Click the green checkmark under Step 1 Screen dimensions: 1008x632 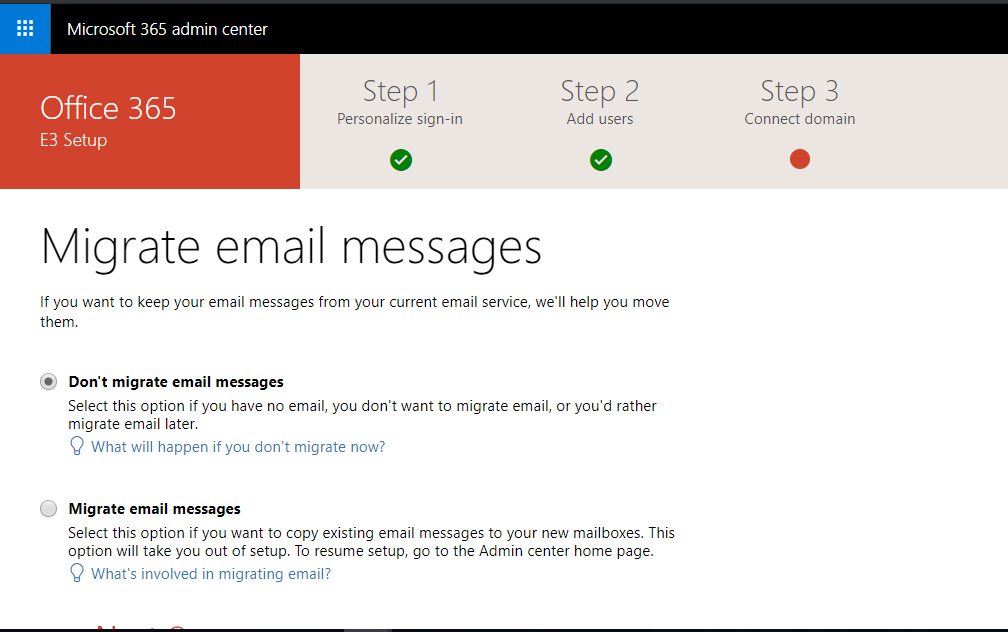(x=400, y=160)
